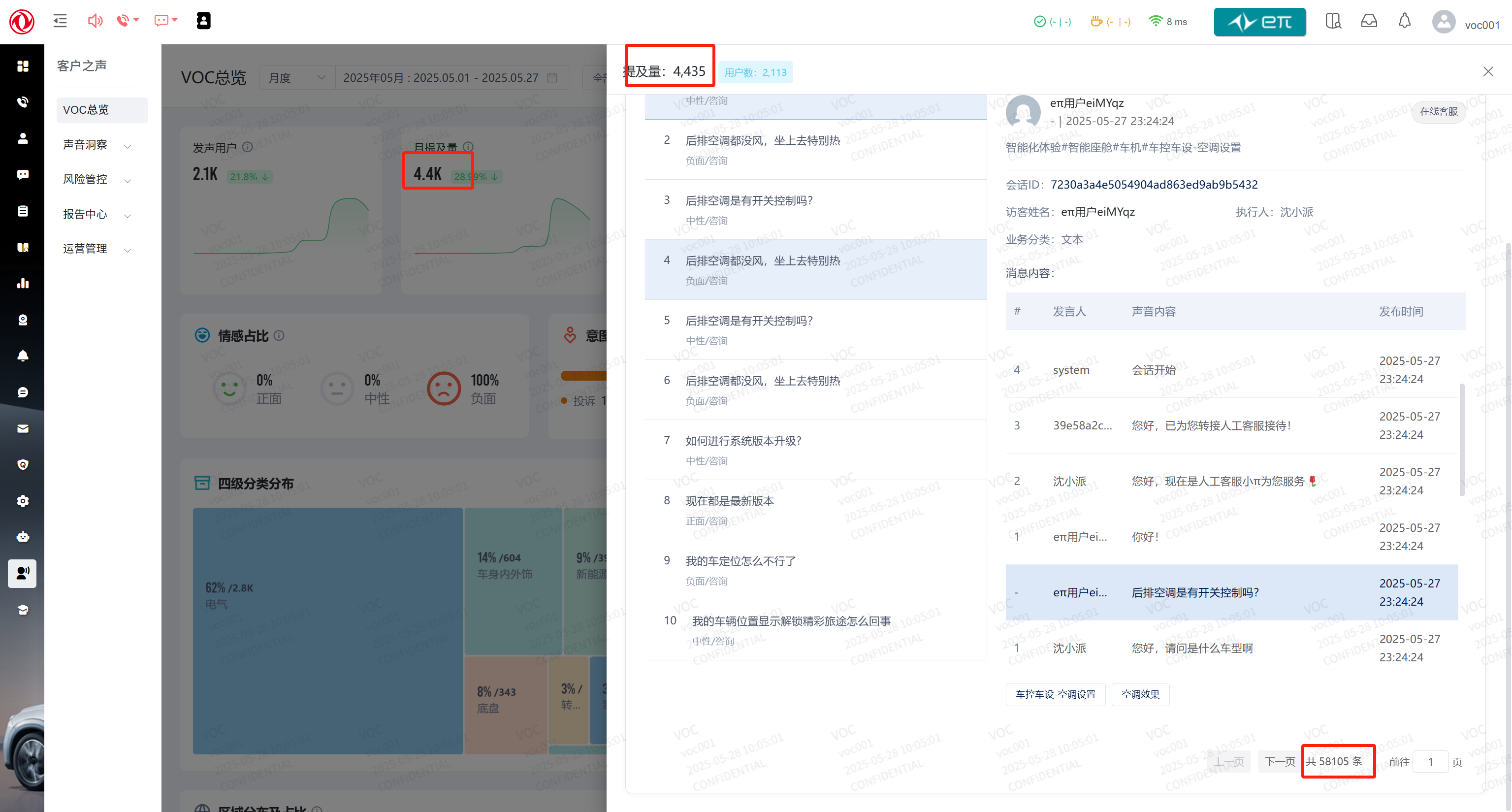Image resolution: width=1512 pixels, height=812 pixels.
Task: Click the green check status indicator
Action: pos(1053,22)
